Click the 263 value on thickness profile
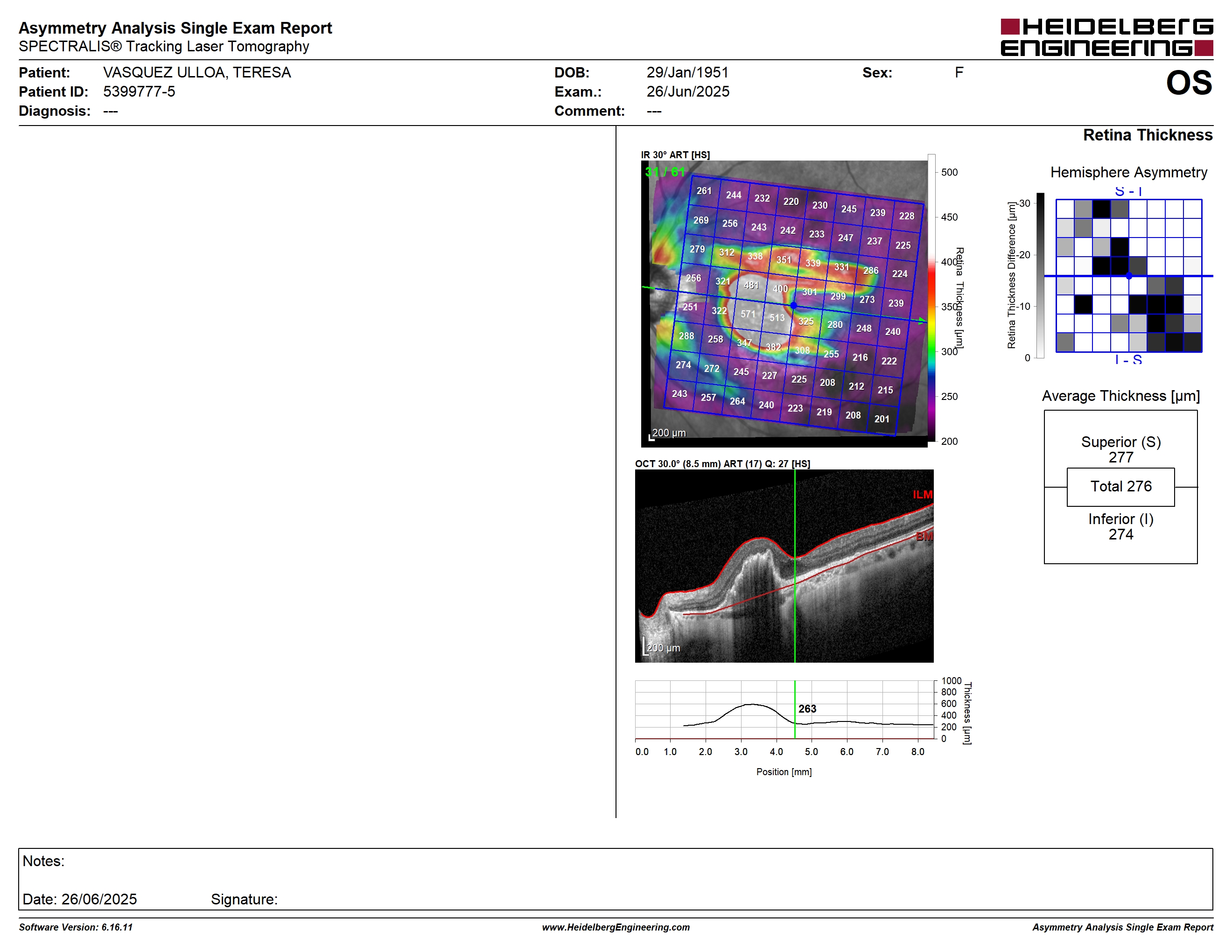This screenshot has height=952, width=1232. pos(807,709)
